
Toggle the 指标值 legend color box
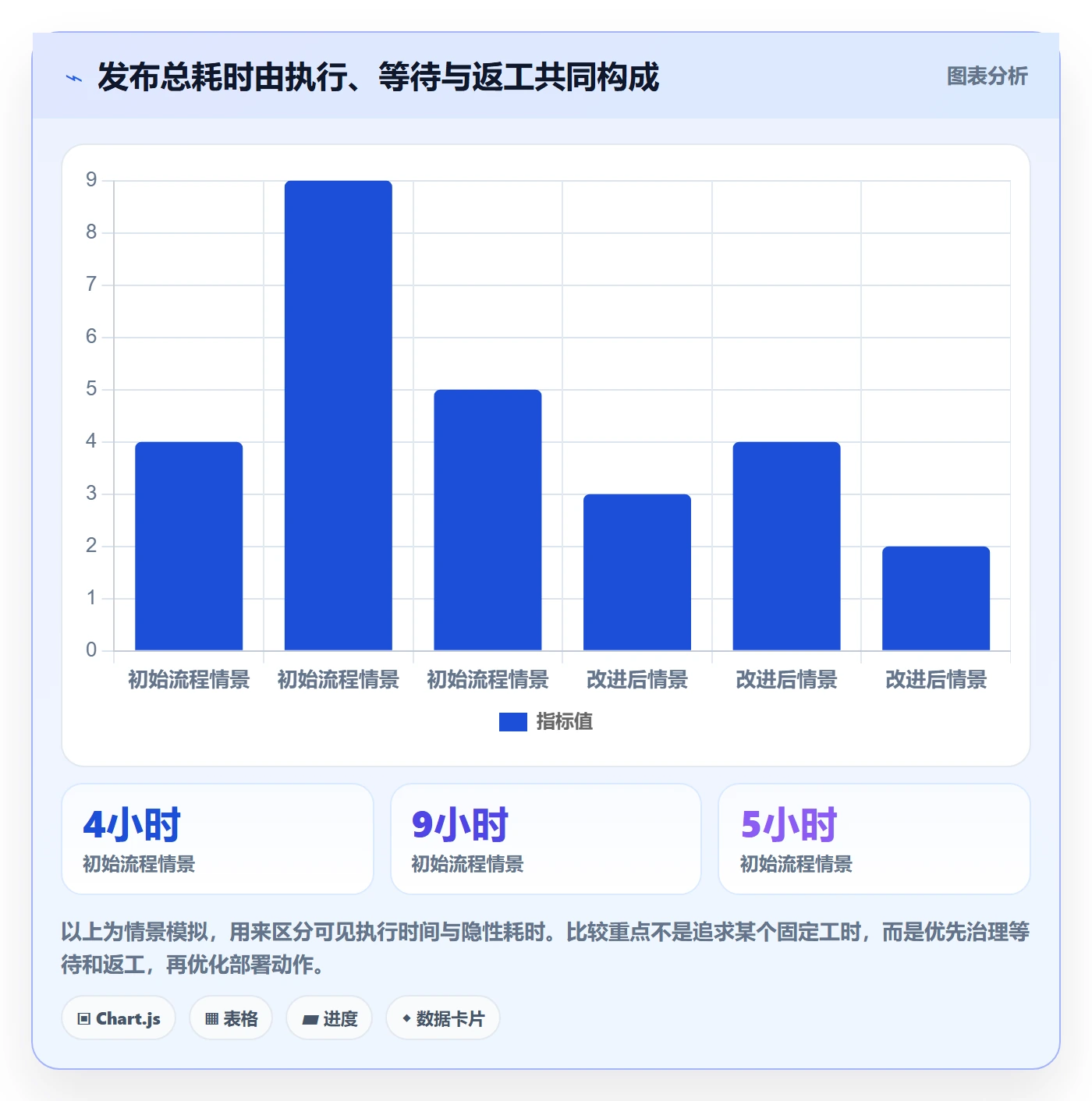click(512, 722)
